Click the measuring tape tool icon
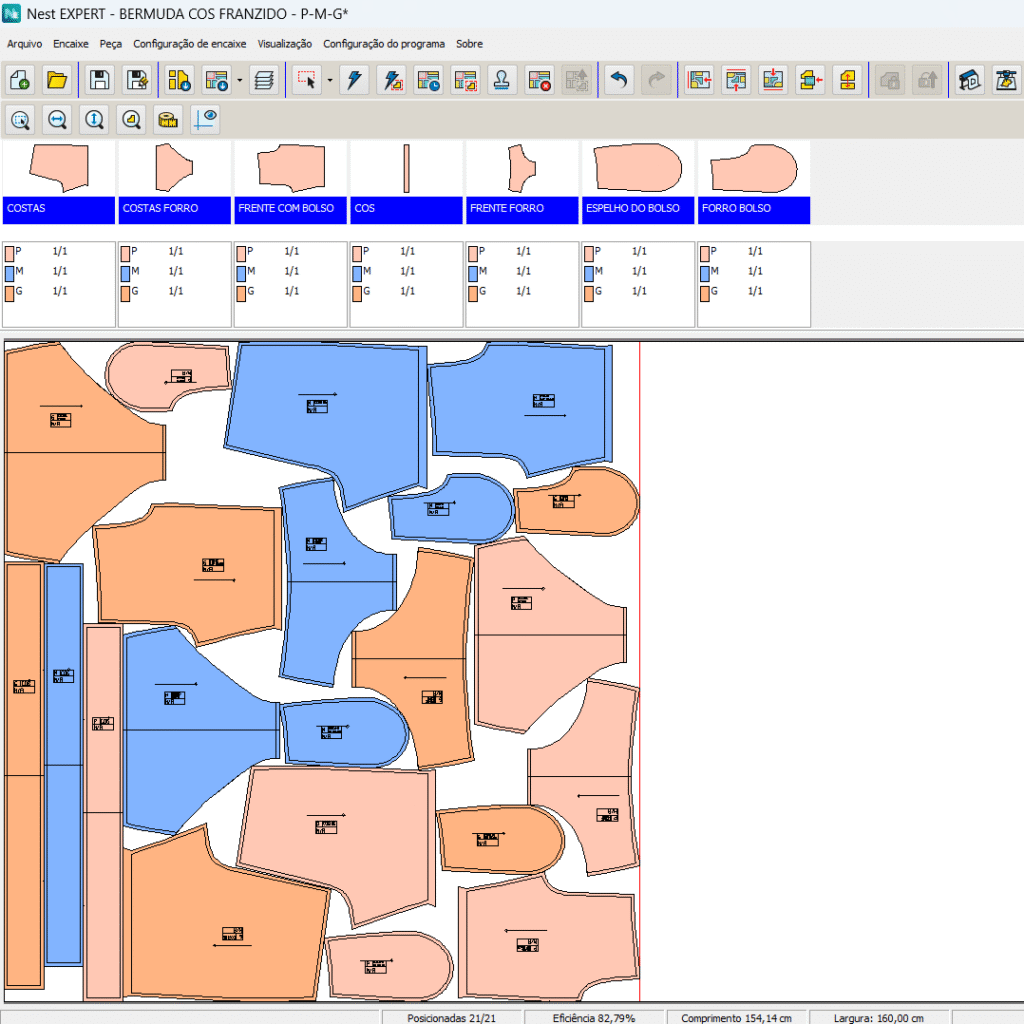 click(x=168, y=120)
